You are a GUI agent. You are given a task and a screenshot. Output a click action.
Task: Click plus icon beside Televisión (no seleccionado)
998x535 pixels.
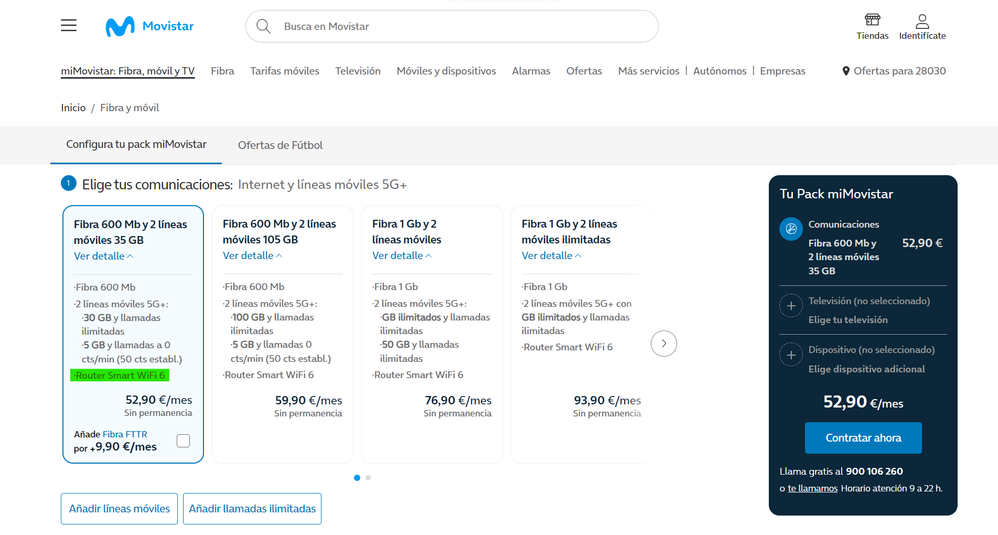pyautogui.click(x=791, y=306)
